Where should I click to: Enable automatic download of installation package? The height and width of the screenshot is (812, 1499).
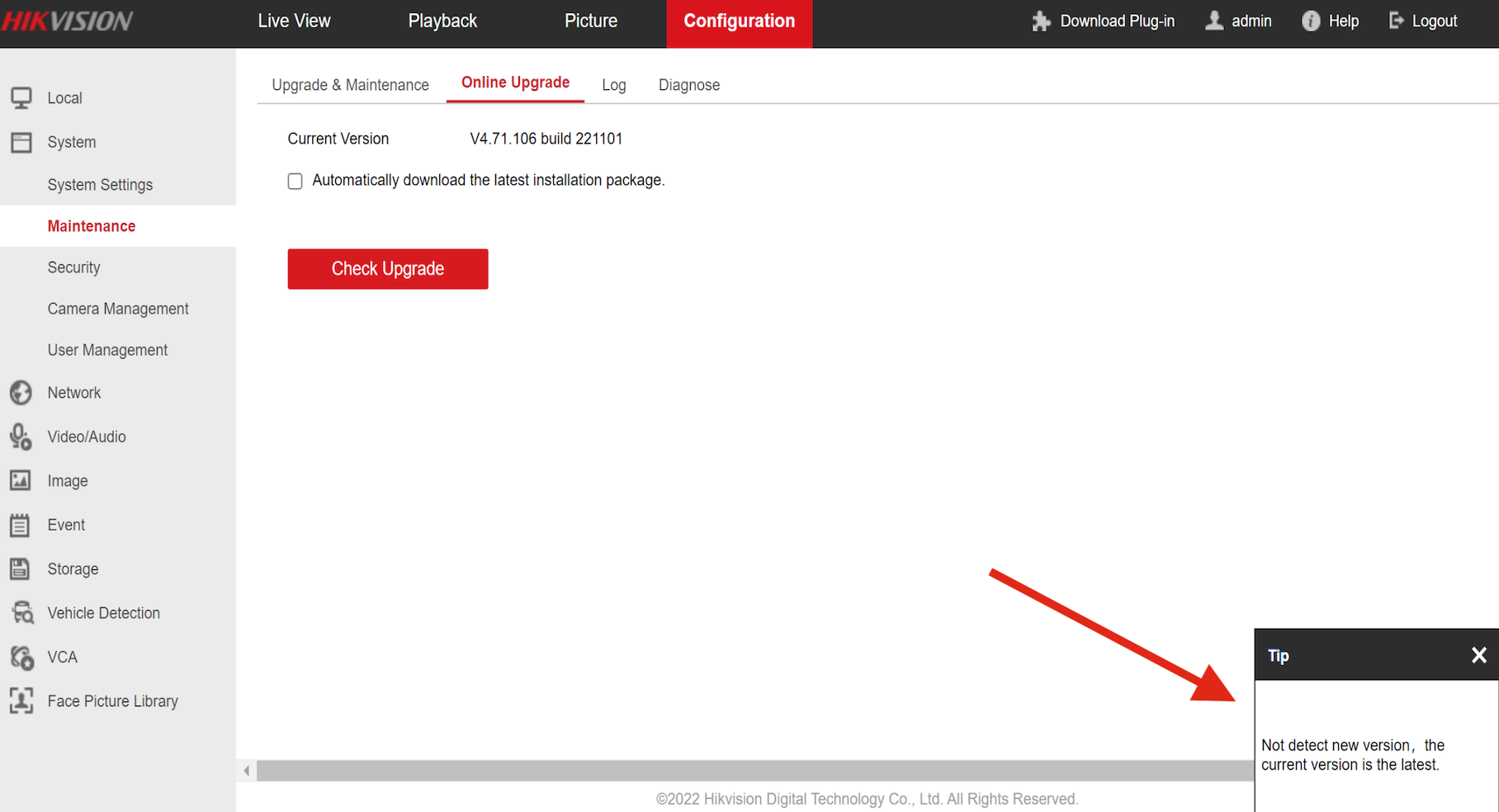(x=295, y=181)
